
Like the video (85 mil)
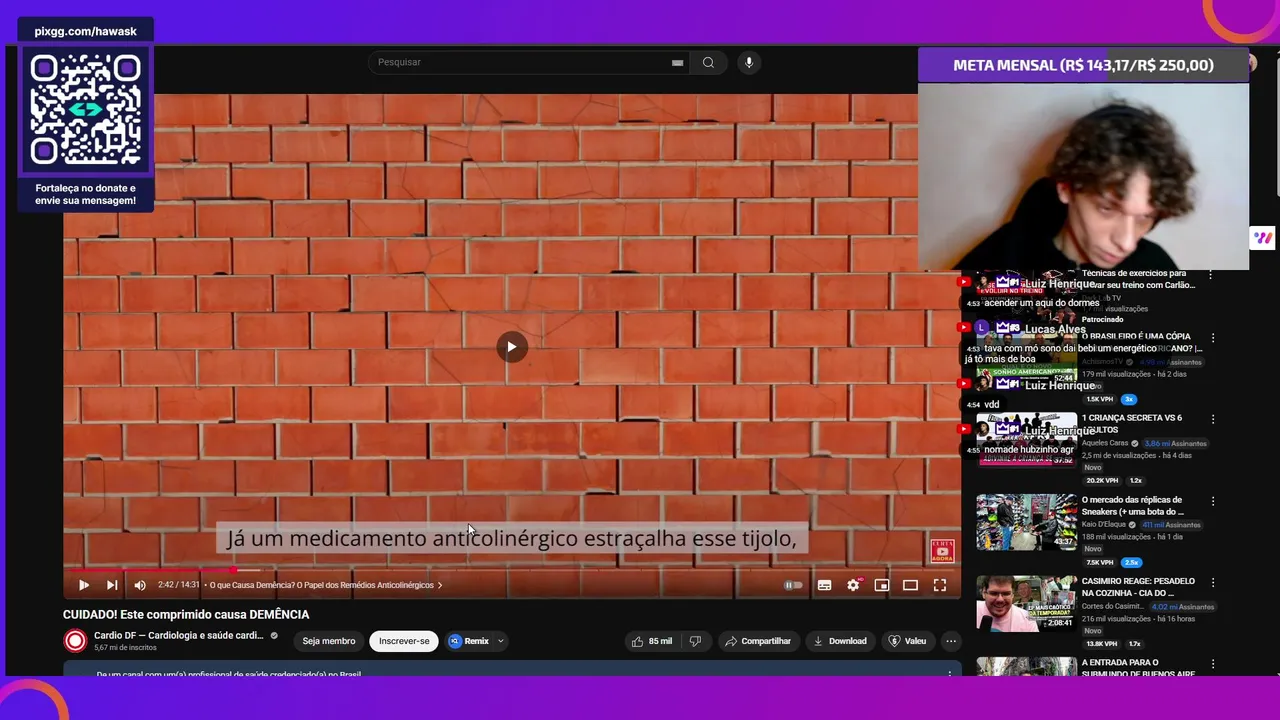650,641
